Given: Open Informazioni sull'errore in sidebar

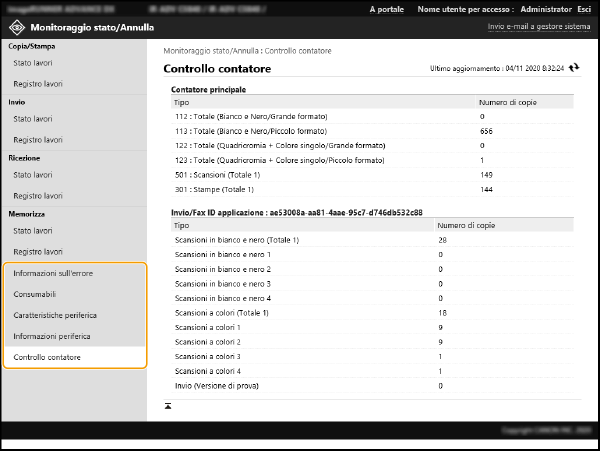Looking at the screenshot, I should (x=52, y=273).
